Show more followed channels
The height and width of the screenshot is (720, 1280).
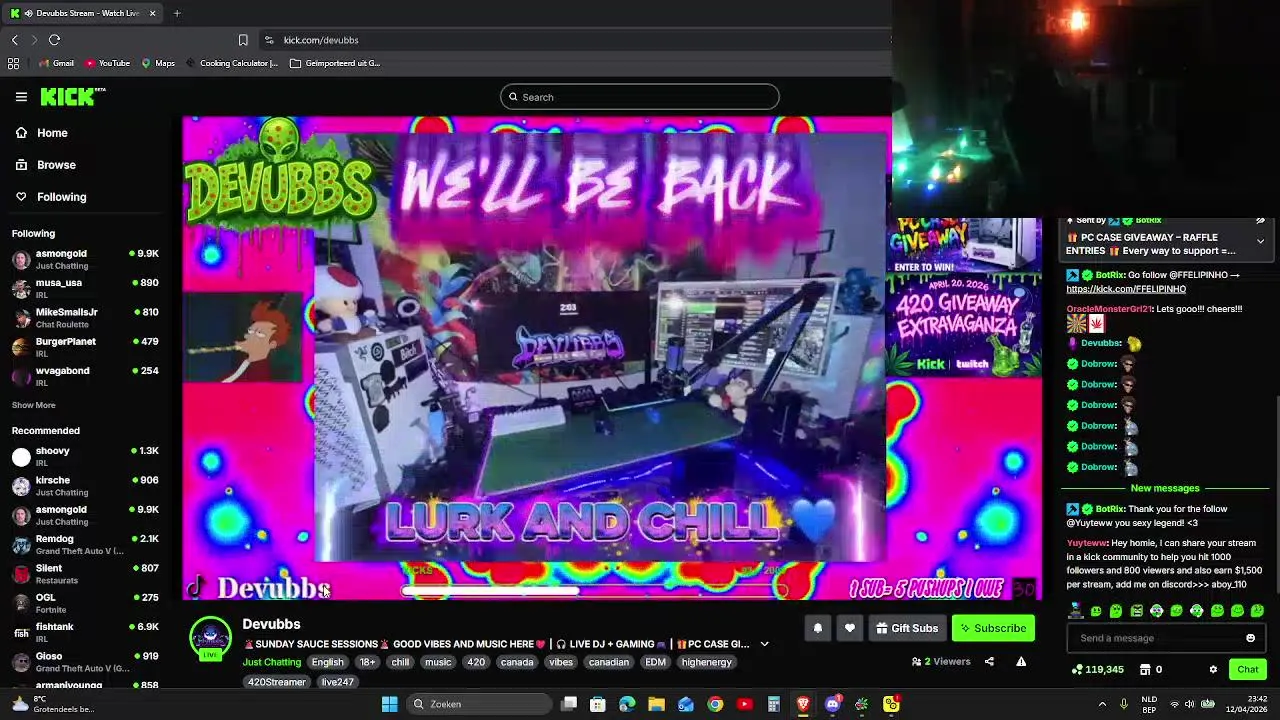click(x=33, y=405)
